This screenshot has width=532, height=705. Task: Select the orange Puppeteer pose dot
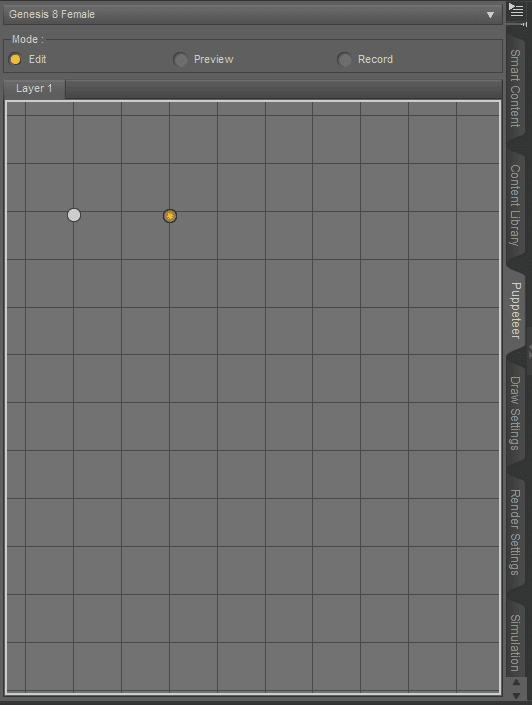tap(170, 216)
